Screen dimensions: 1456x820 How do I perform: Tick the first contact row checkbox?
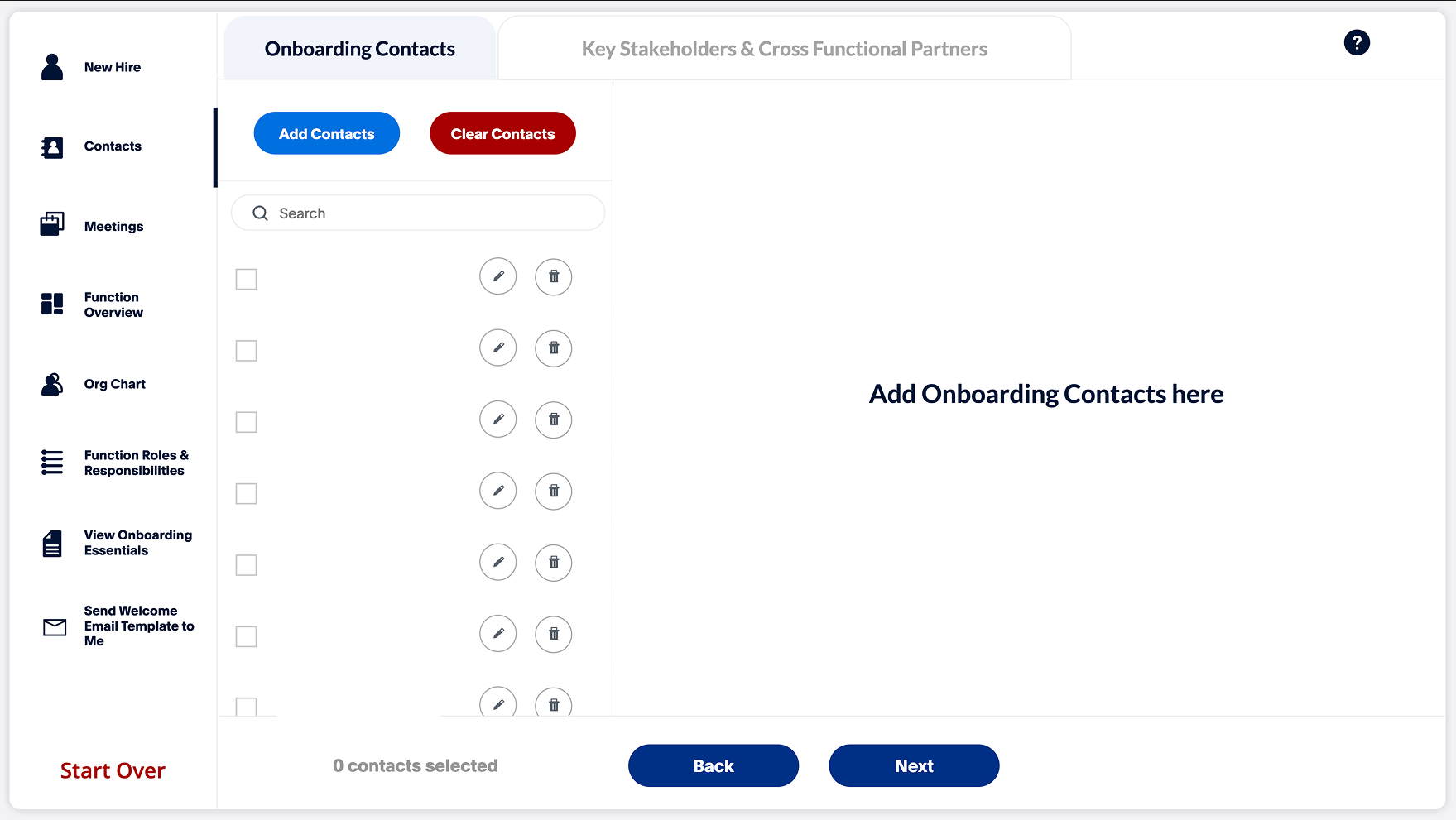pos(246,279)
